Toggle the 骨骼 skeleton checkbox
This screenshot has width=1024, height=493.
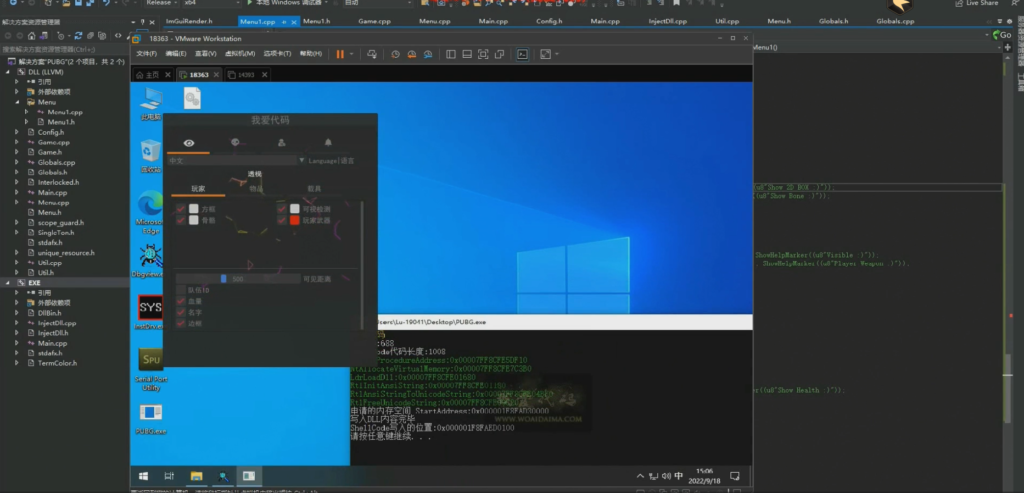[x=181, y=220]
